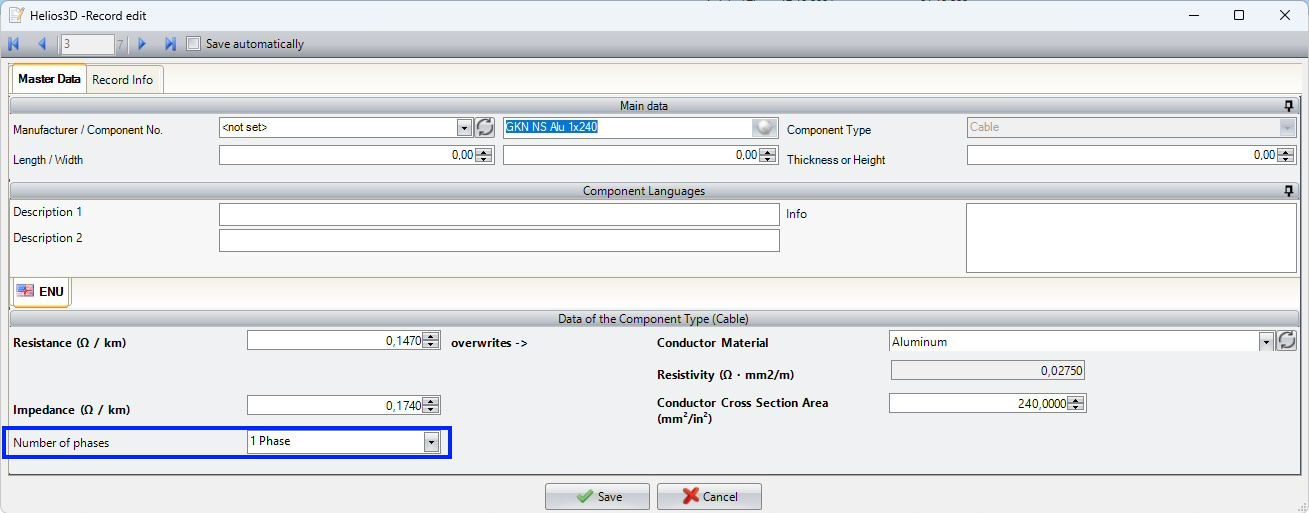Click the Description 1 text field
Viewport: 1309px width, 513px height.
point(499,214)
